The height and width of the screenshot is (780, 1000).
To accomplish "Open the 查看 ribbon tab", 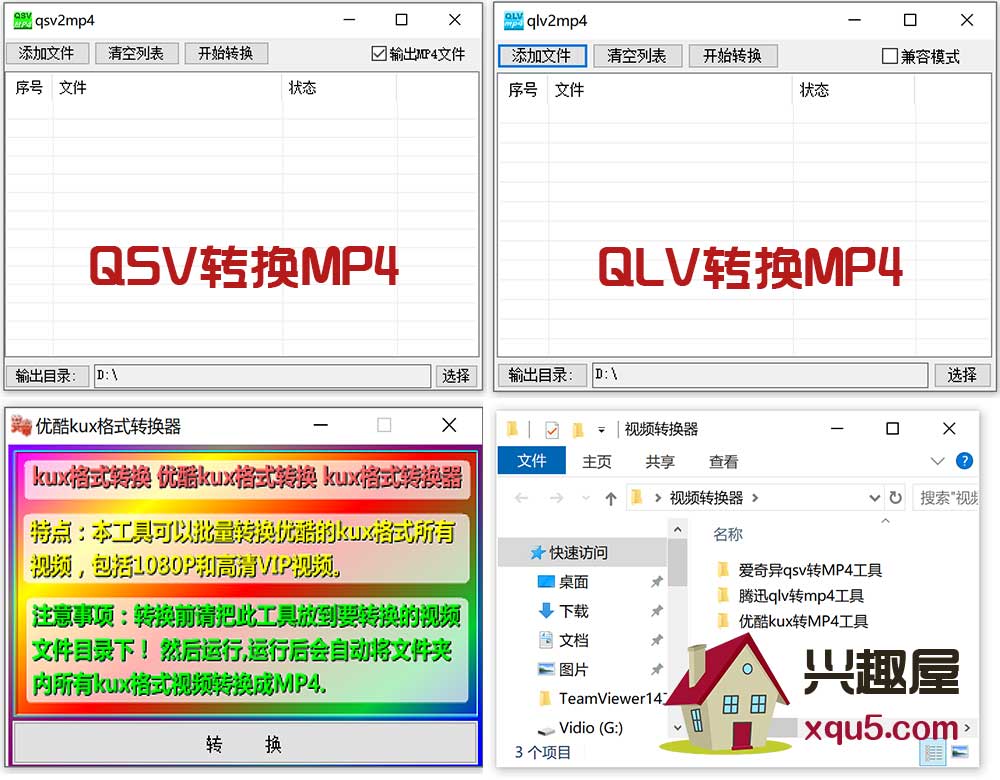I will (724, 461).
